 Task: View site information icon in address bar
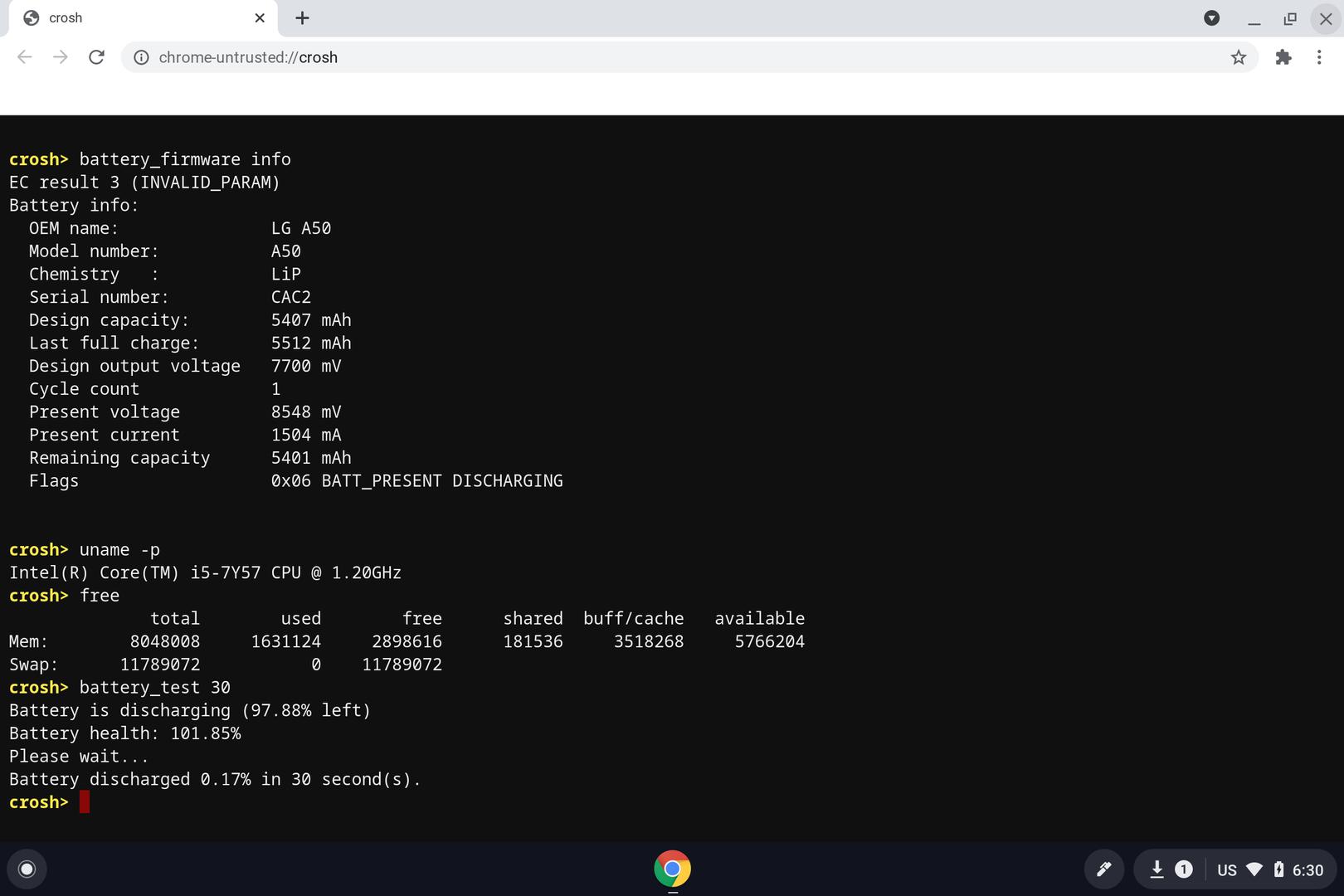click(142, 57)
